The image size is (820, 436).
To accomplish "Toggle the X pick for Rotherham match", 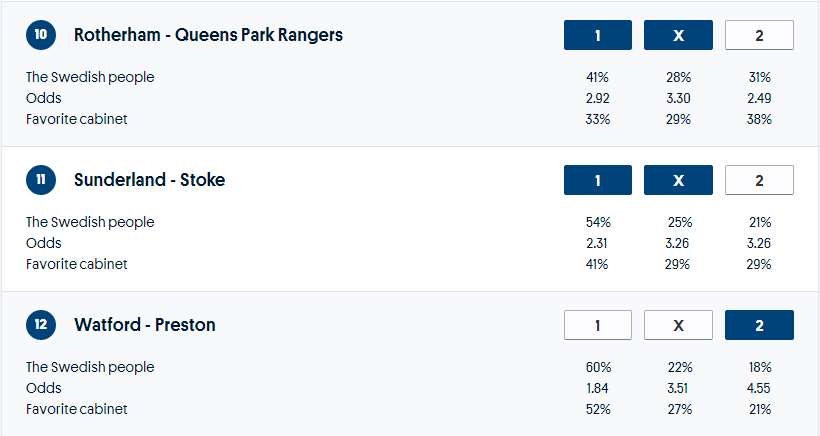I will click(678, 35).
